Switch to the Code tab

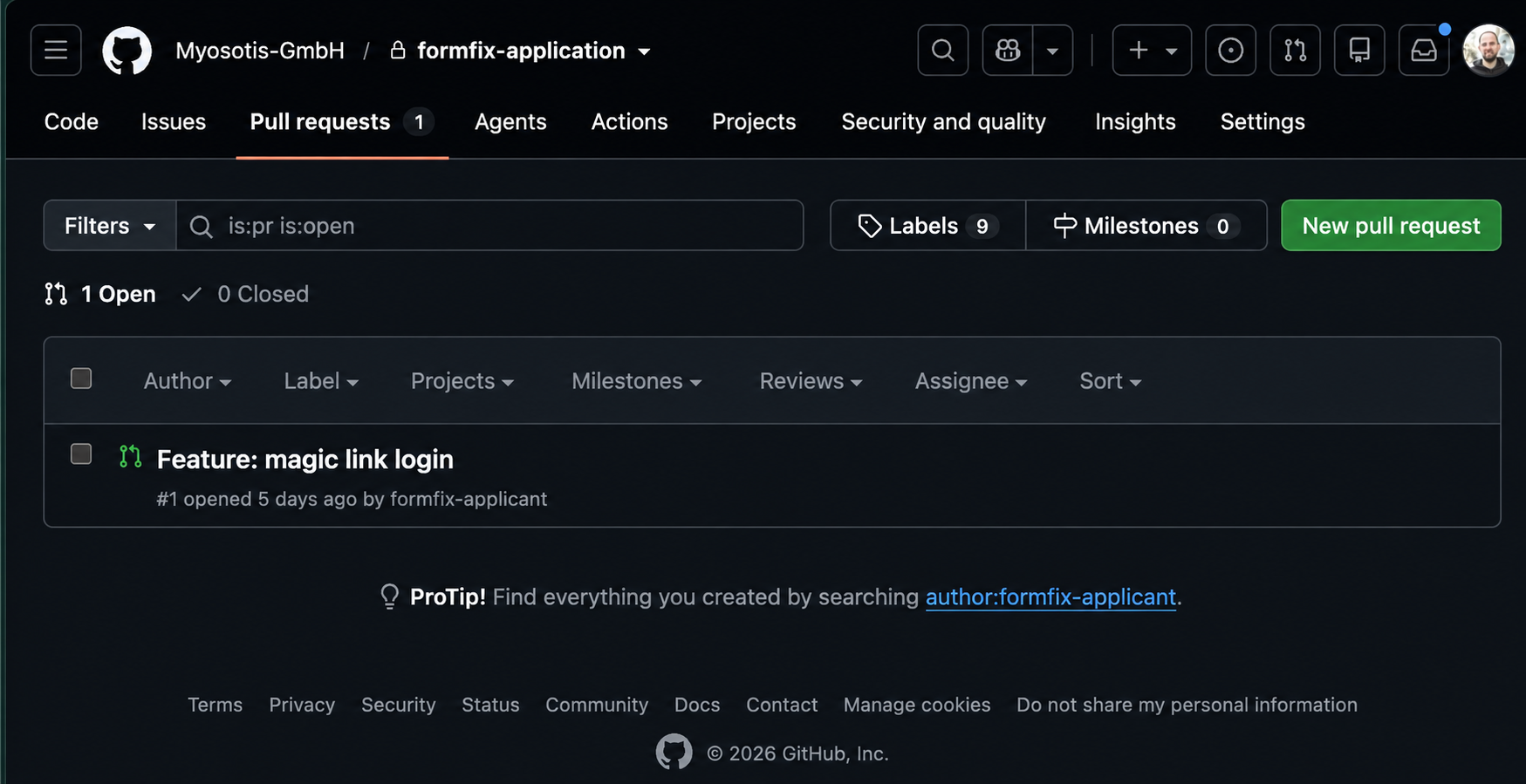click(x=72, y=121)
